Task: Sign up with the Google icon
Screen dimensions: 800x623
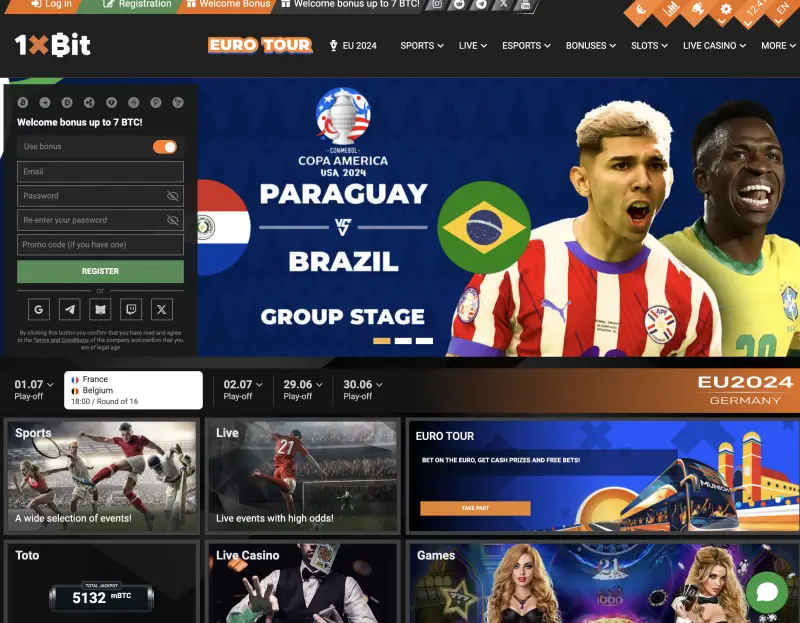Action: click(x=39, y=310)
